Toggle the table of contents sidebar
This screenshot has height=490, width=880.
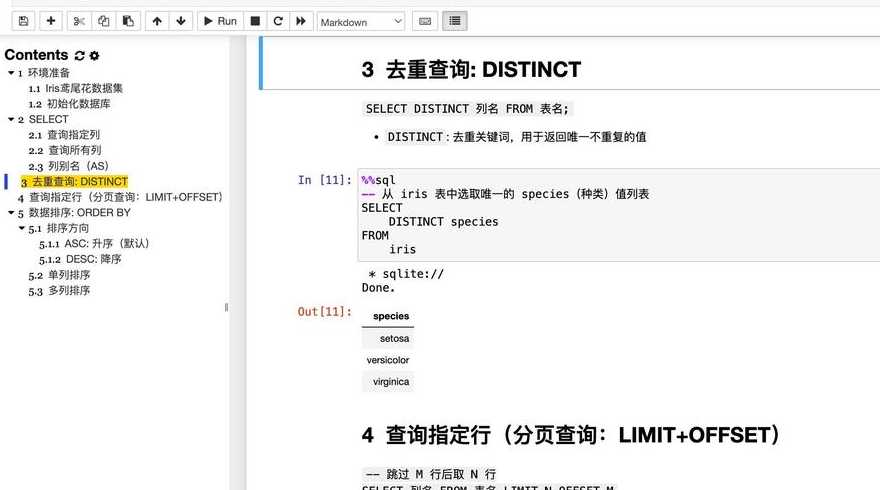point(455,21)
